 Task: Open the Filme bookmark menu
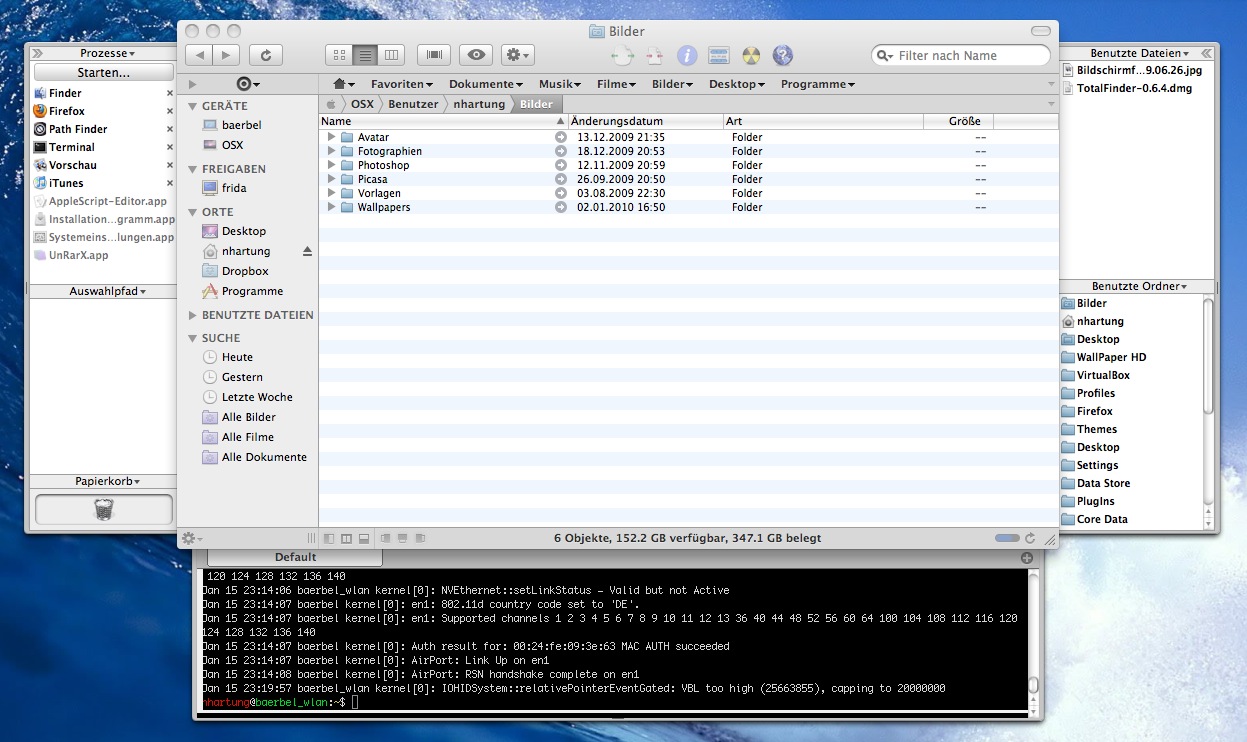[x=617, y=84]
